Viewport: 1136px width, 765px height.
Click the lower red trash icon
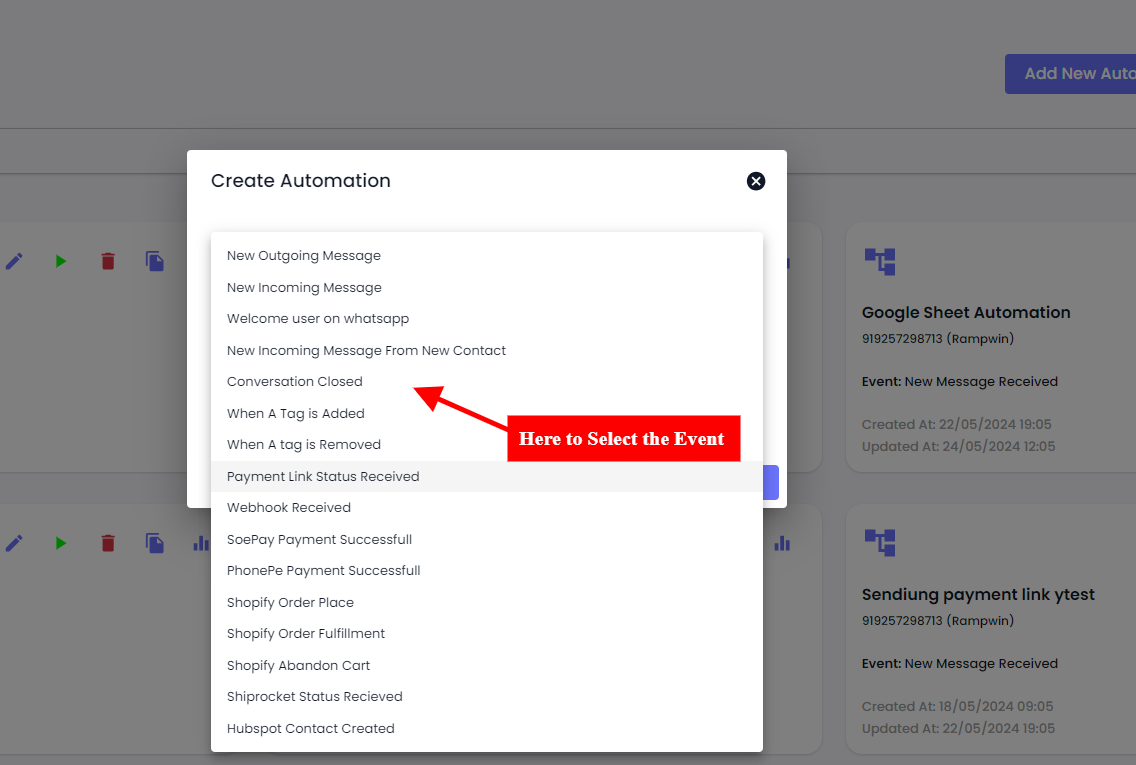[x=108, y=543]
